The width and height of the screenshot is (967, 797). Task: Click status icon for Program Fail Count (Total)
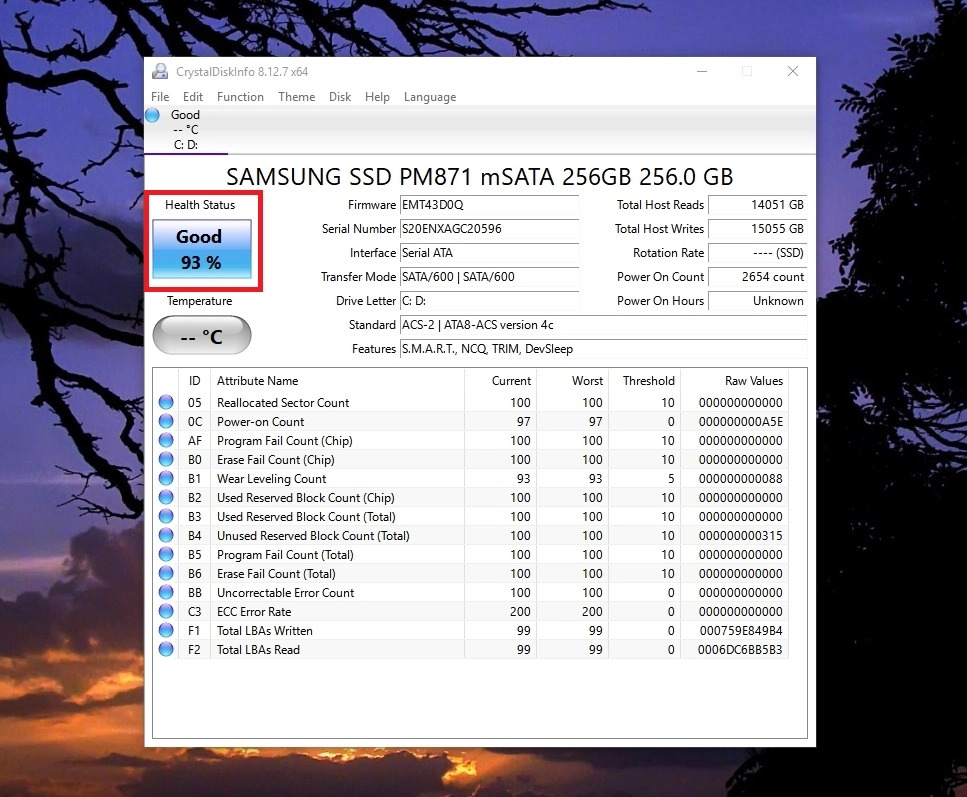click(166, 555)
